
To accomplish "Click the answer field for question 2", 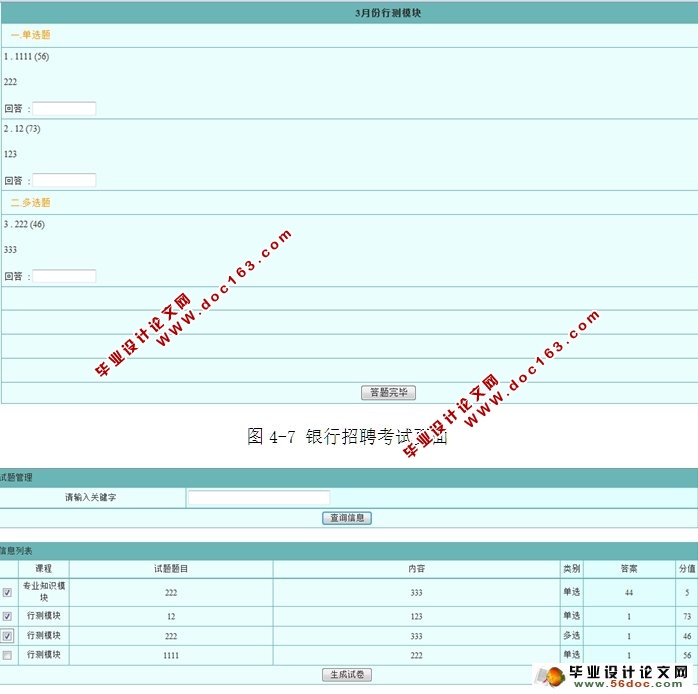I will (x=64, y=180).
